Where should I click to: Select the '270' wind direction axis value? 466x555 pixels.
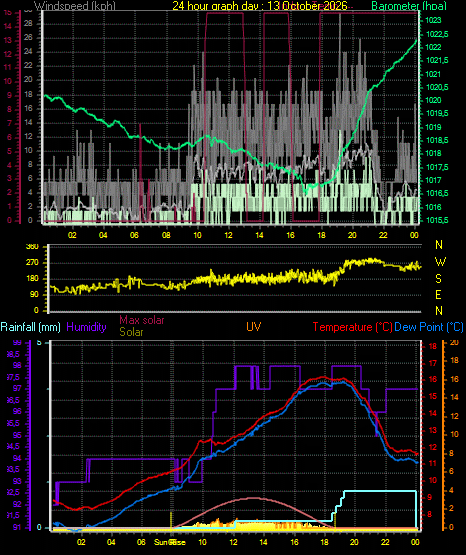point(32,263)
